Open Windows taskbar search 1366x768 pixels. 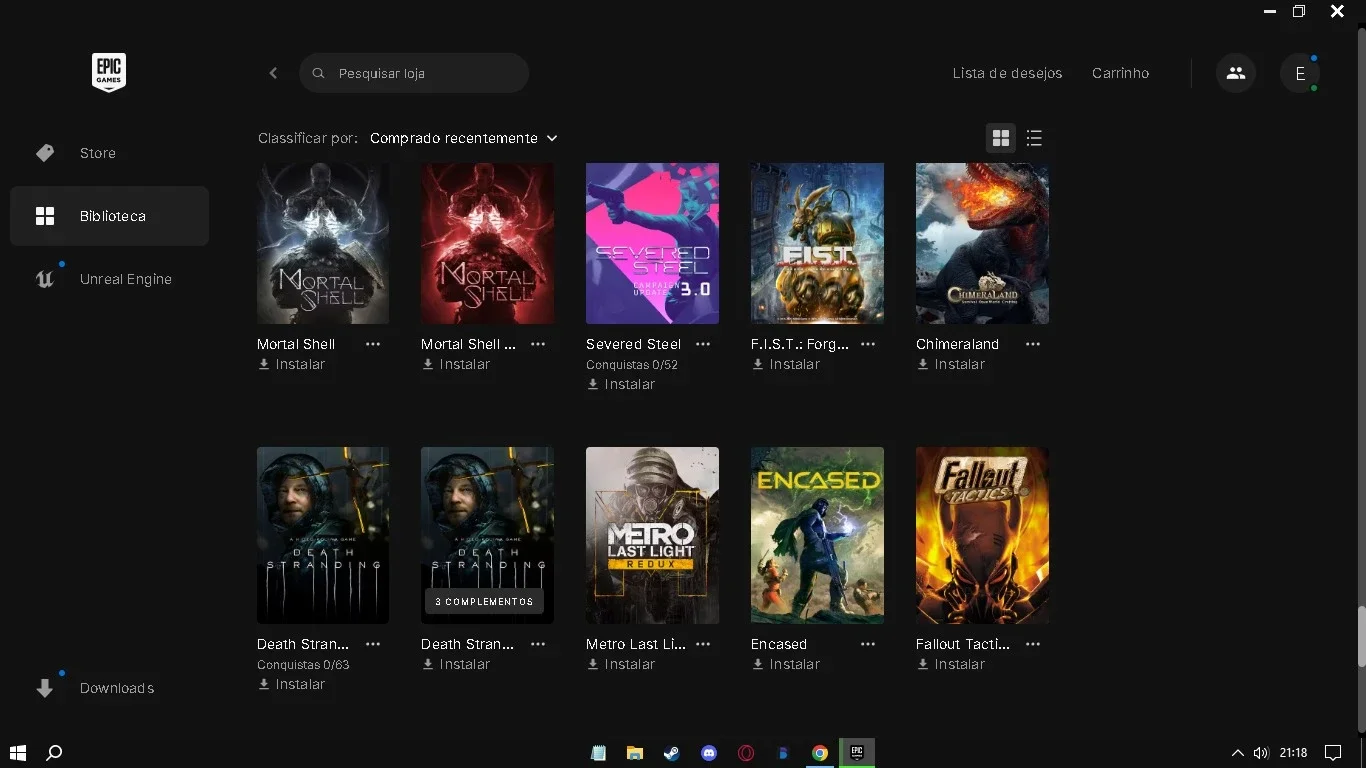pyautogui.click(x=55, y=753)
